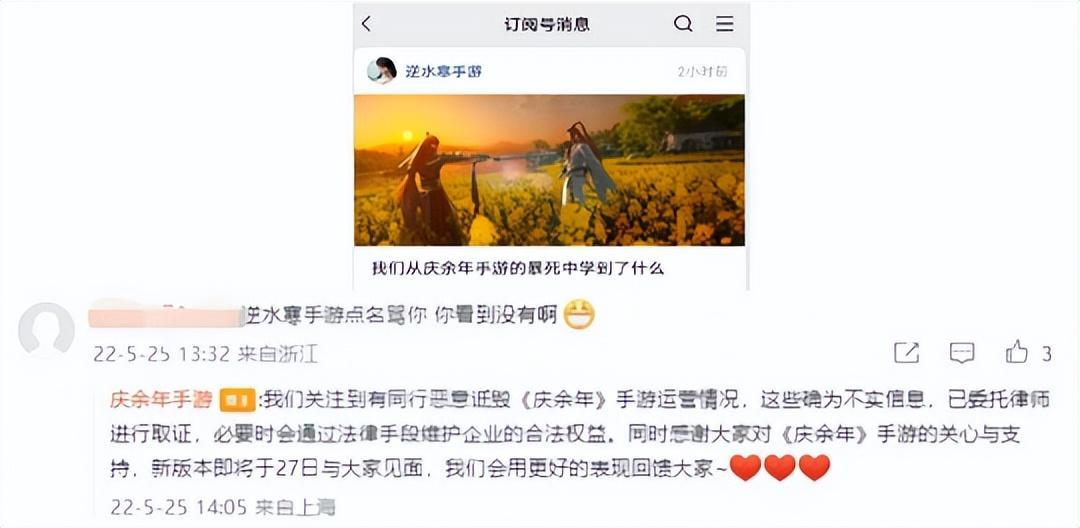Like the comment with the thumbs-up icon
This screenshot has width=1080, height=528.
(1017, 353)
